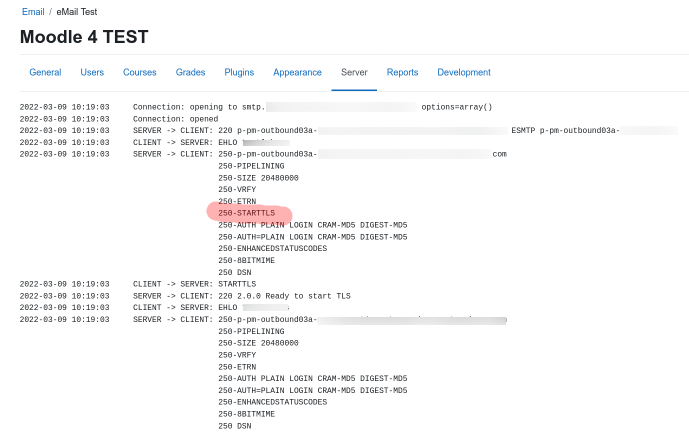Click the '220 p-pm-outbound03a-' server greeting
Image resolution: width=689 pixels, height=434 pixels.
click(268, 130)
